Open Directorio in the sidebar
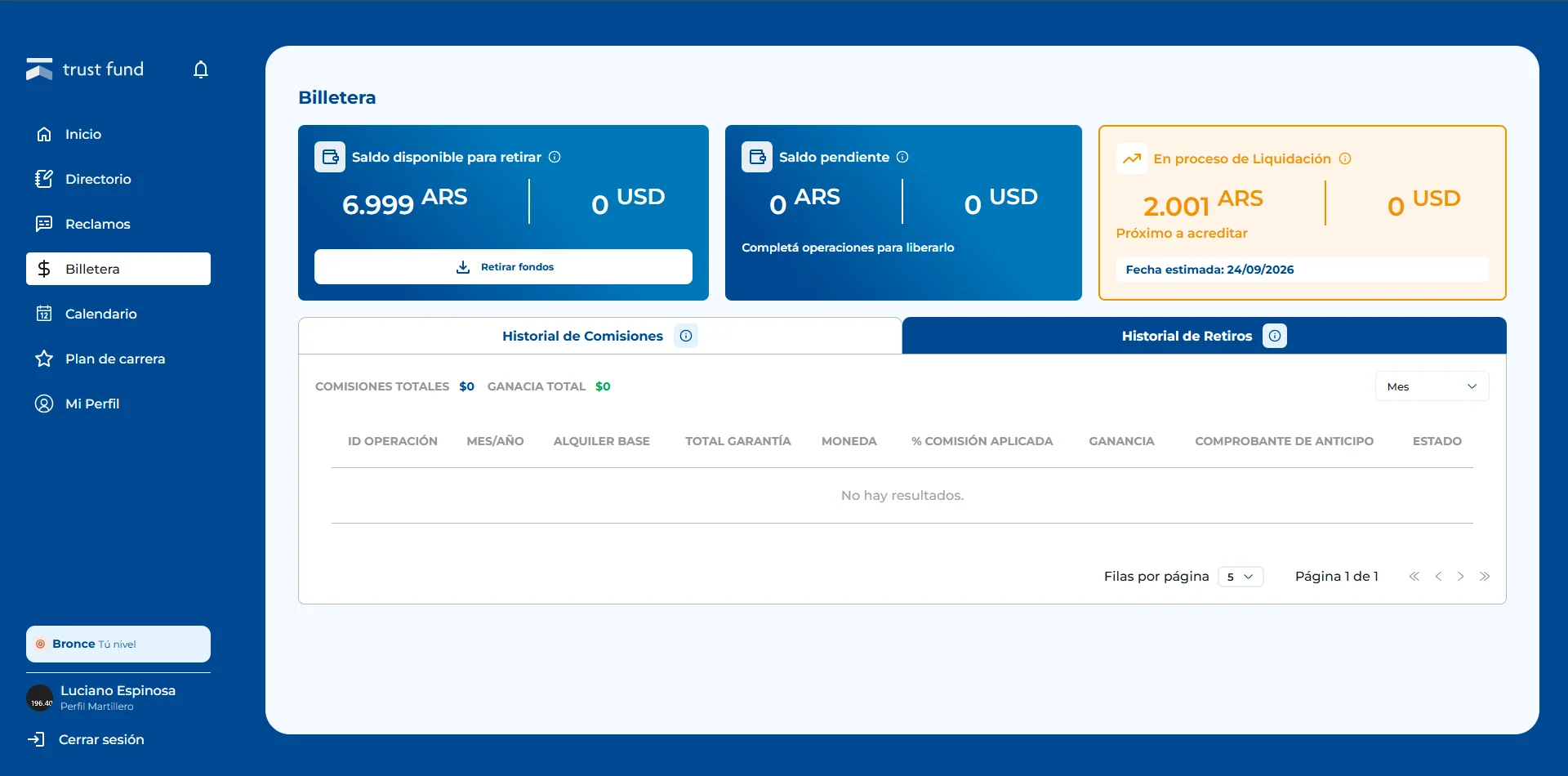The height and width of the screenshot is (776, 1568). 118,179
